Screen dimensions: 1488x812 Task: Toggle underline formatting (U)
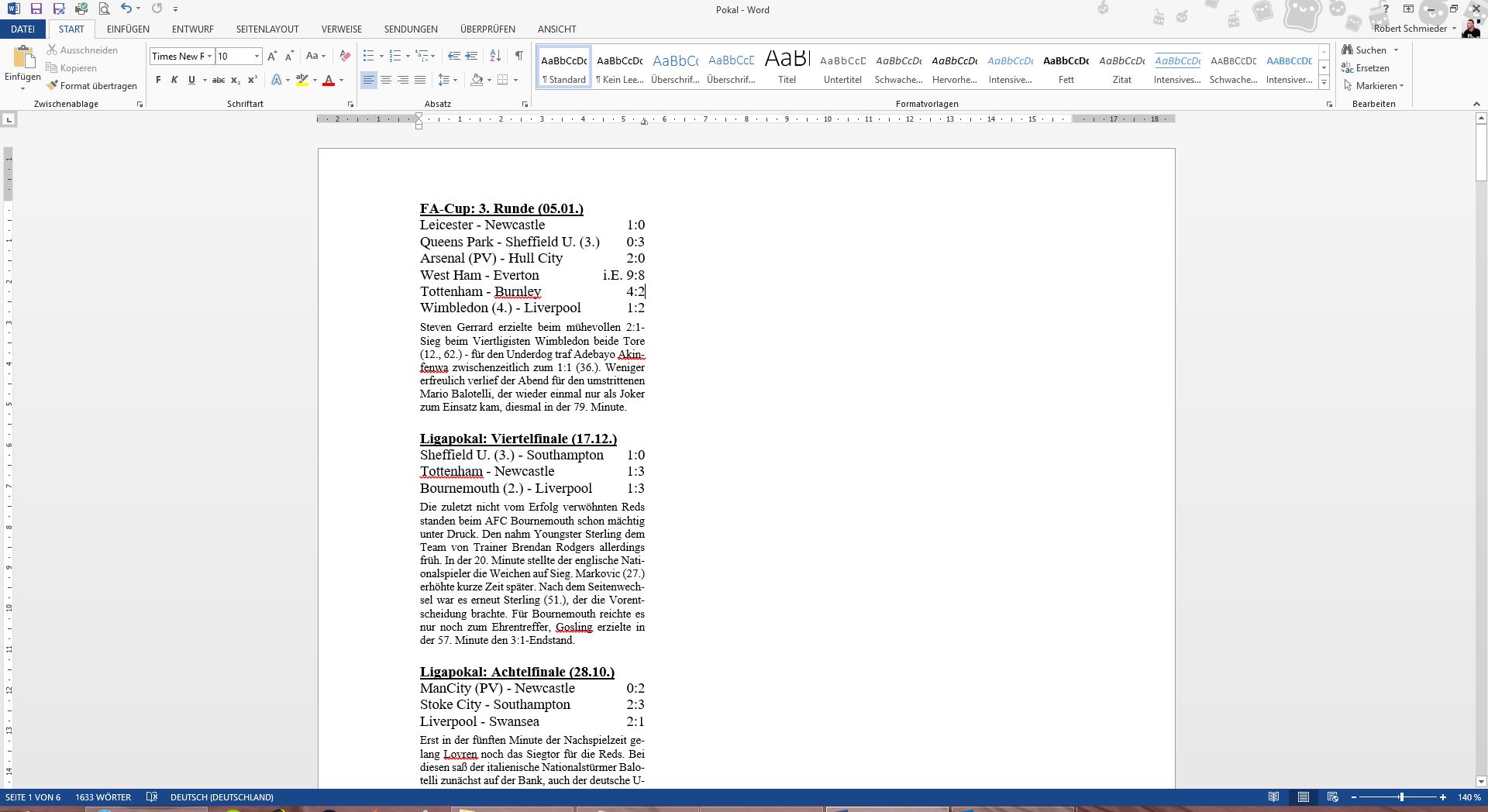(x=191, y=80)
